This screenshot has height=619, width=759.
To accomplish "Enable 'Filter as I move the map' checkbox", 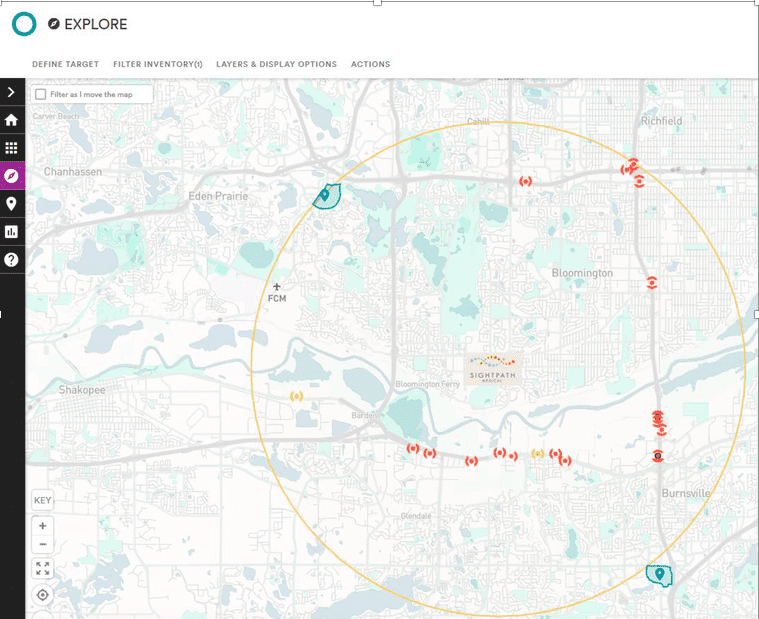I will [41, 94].
